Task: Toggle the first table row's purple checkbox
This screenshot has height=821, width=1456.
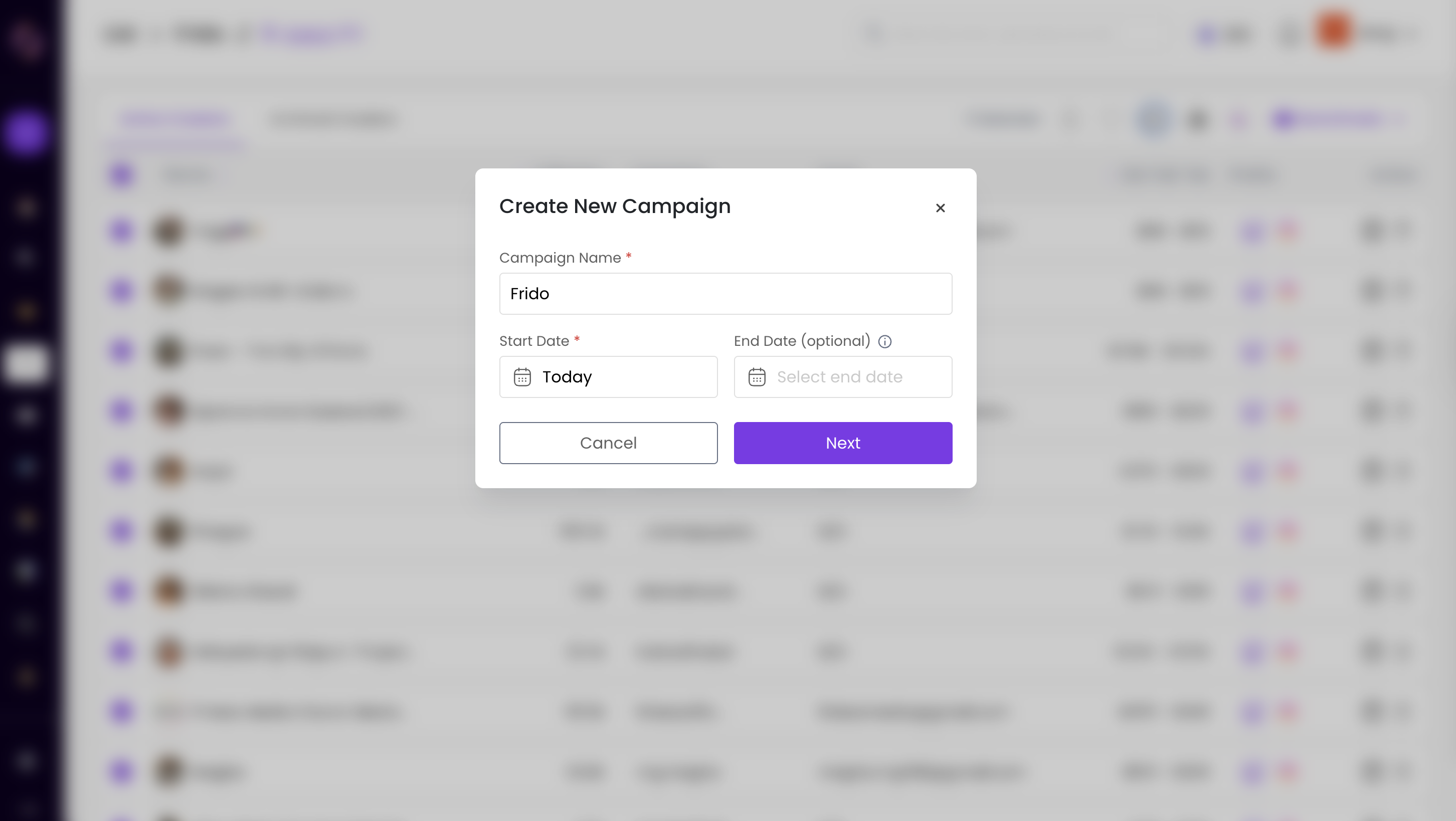Action: (121, 231)
